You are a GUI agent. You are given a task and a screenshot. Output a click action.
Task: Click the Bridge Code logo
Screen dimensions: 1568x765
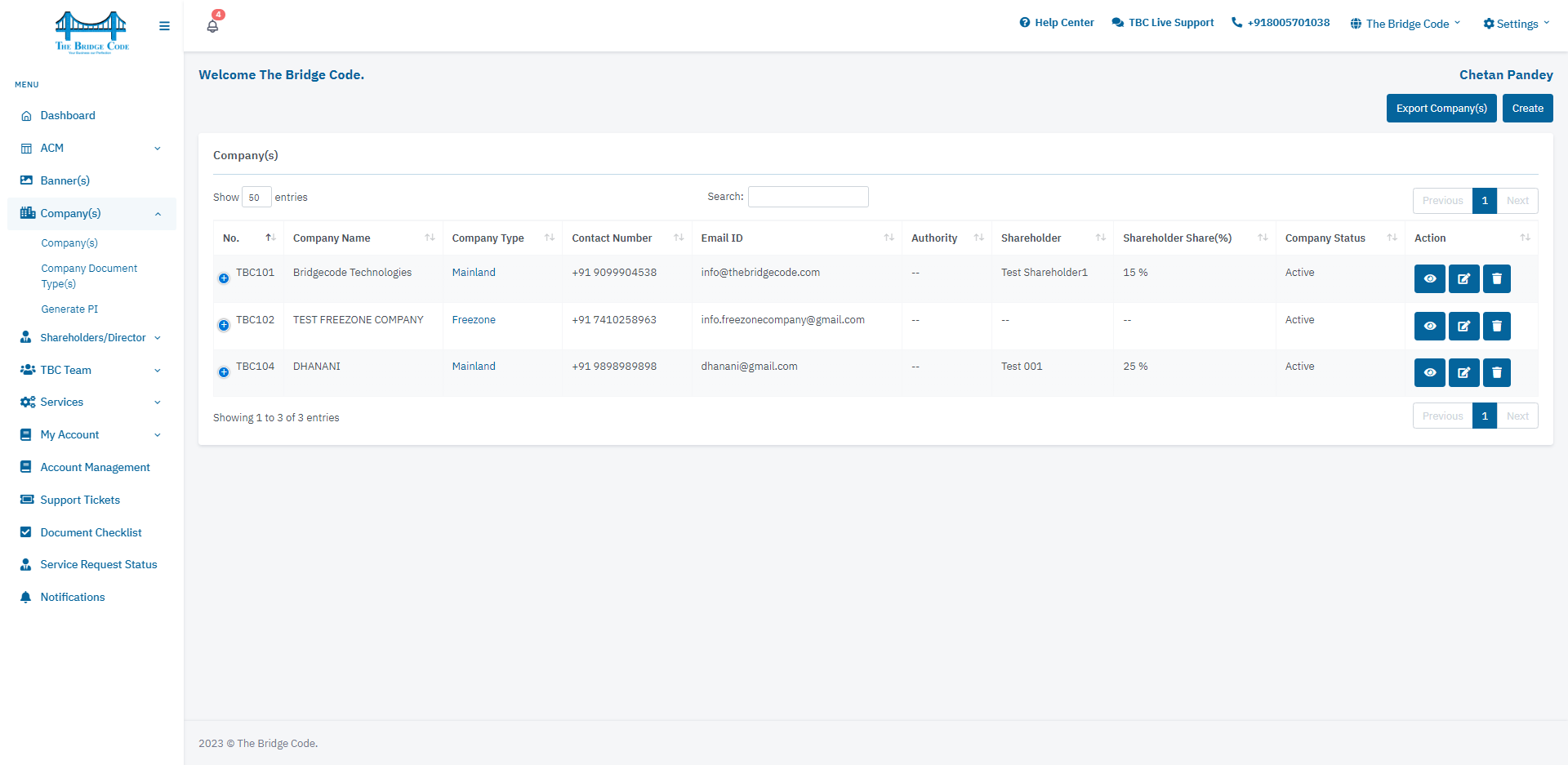tap(91, 32)
